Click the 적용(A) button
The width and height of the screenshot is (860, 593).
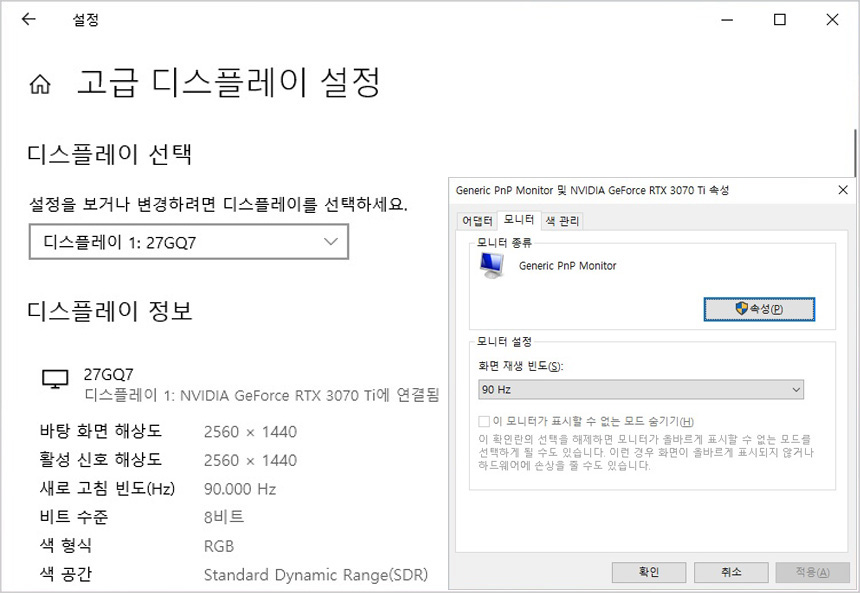(x=812, y=572)
